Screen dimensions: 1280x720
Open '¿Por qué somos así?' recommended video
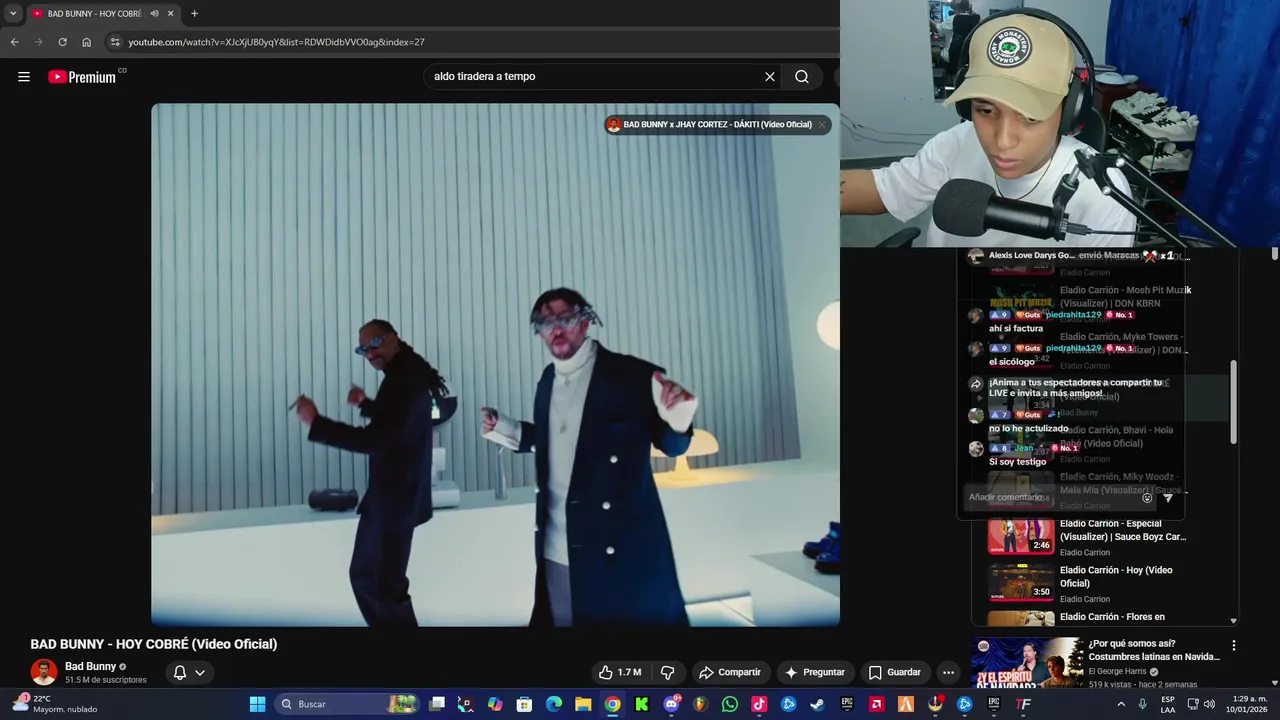coord(1154,650)
